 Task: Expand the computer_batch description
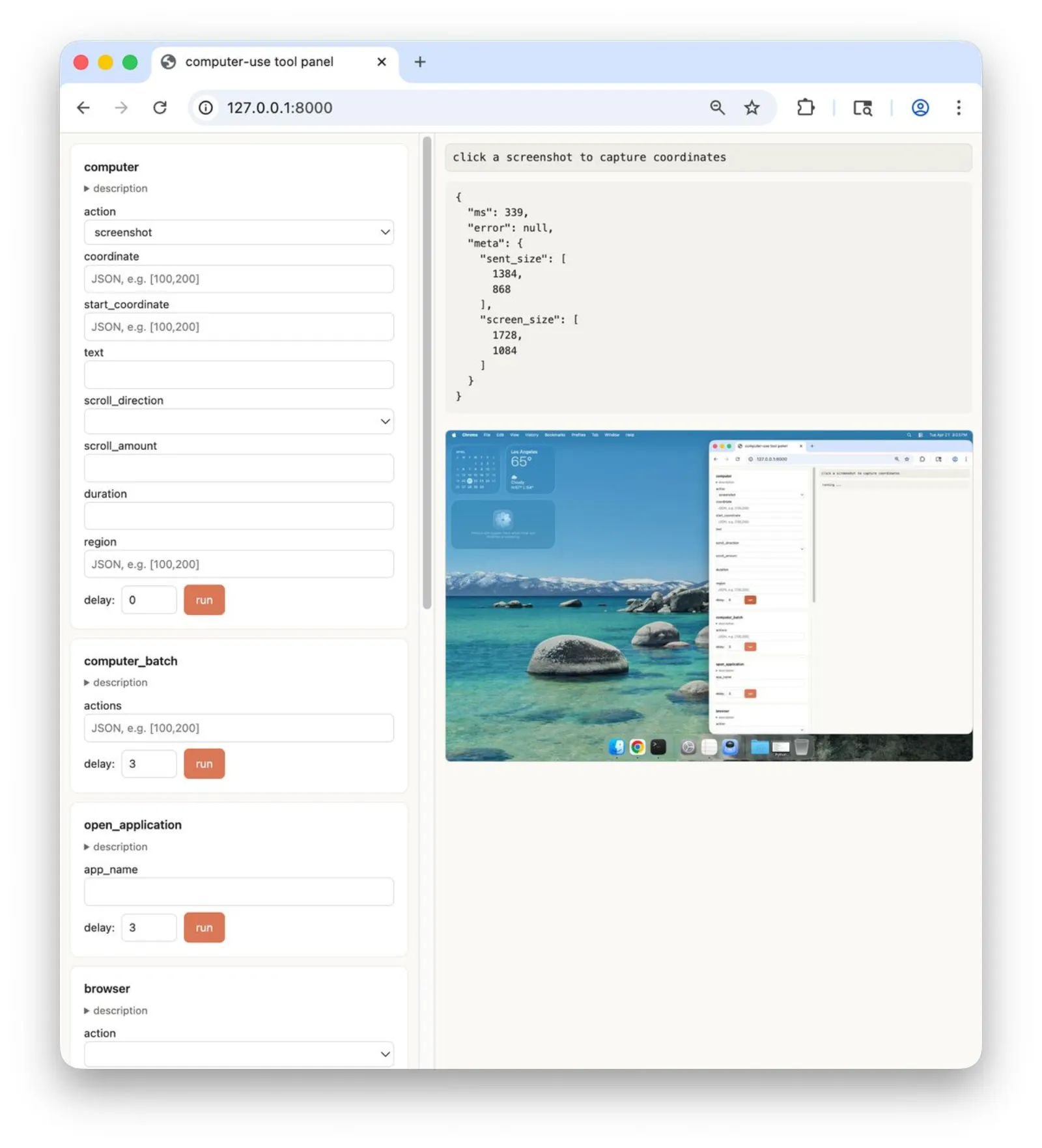coord(116,682)
